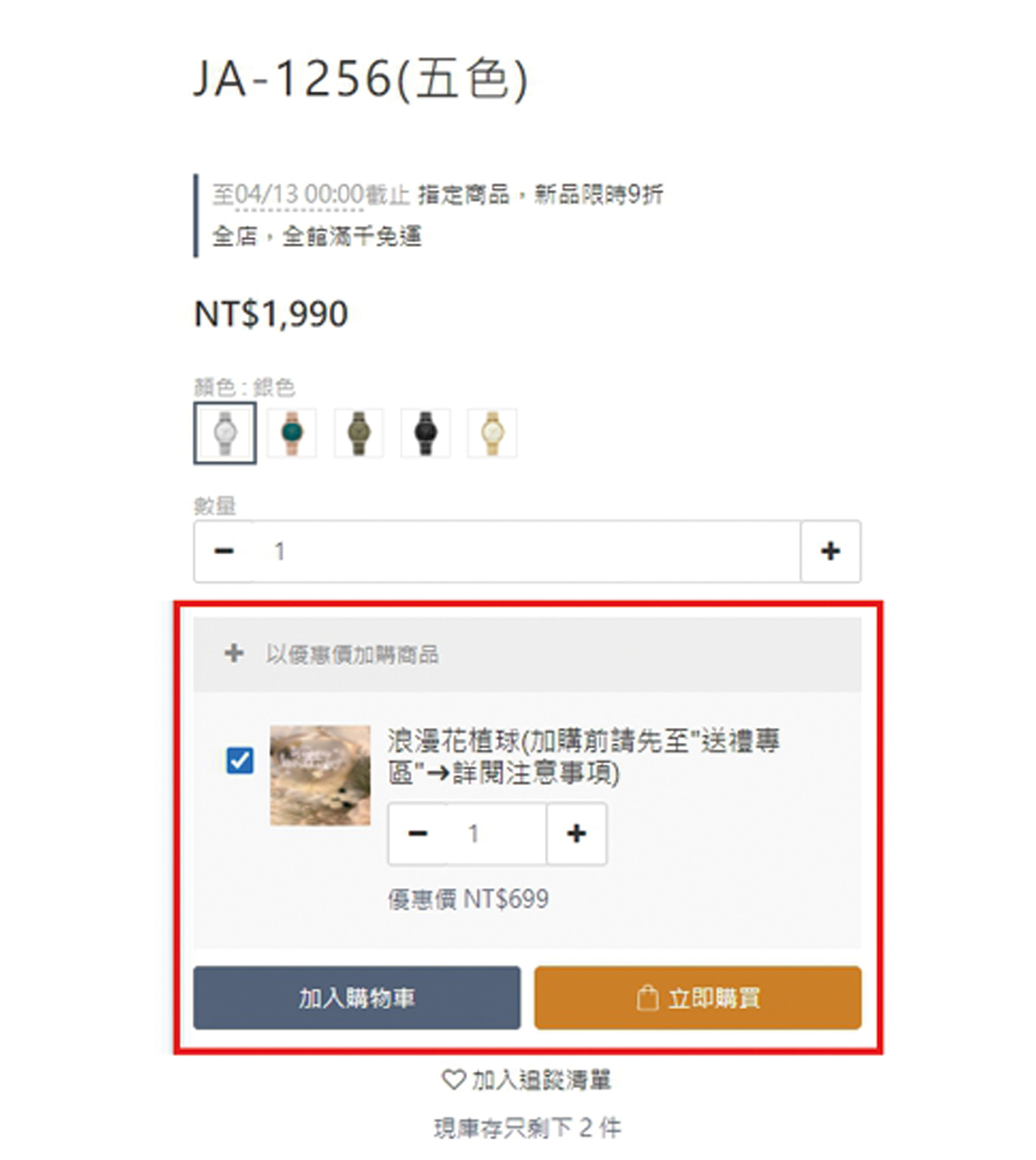Image resolution: width=1036 pixels, height=1160 pixels.
Task: Choose the black watch color swatch
Action: (x=425, y=433)
